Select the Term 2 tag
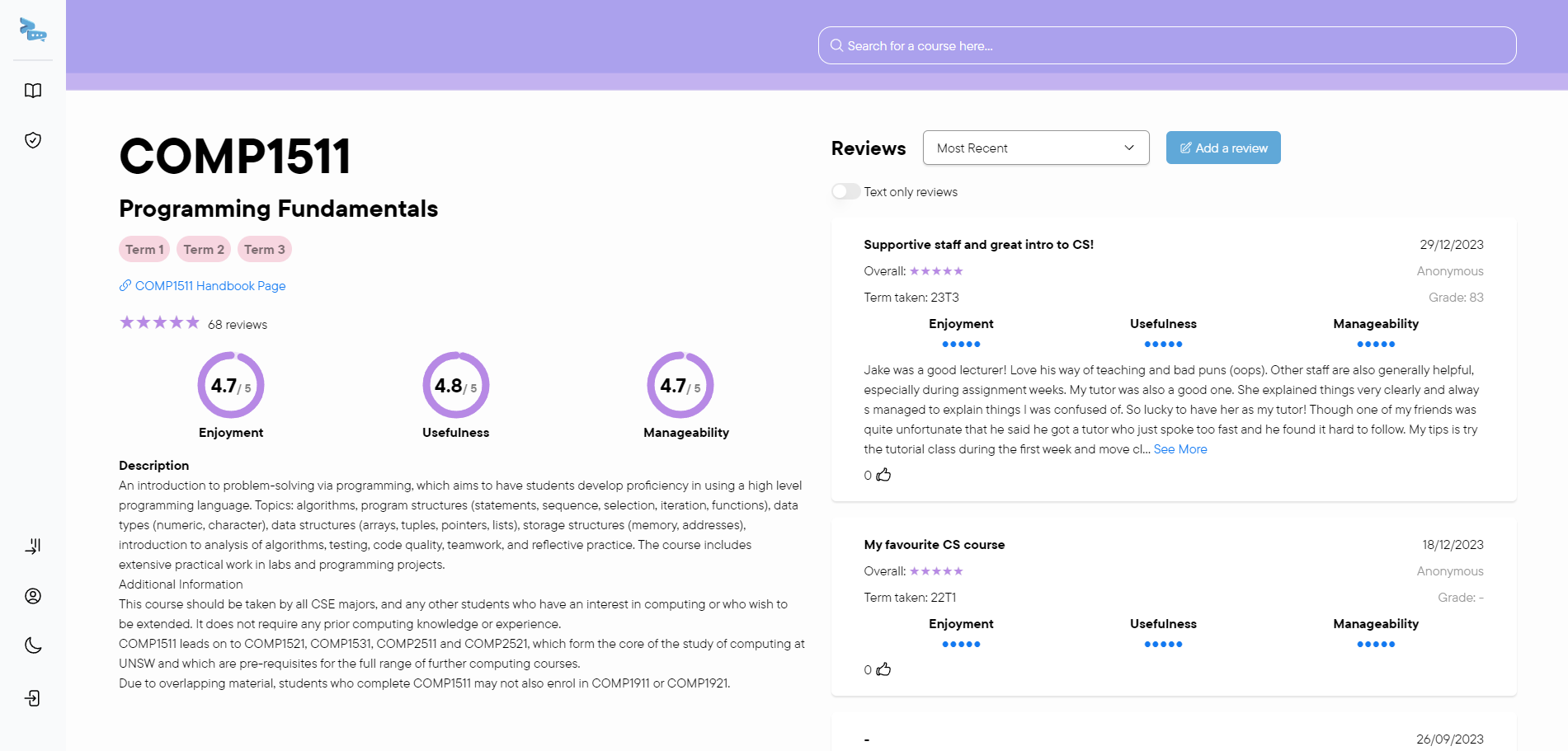 tap(204, 250)
